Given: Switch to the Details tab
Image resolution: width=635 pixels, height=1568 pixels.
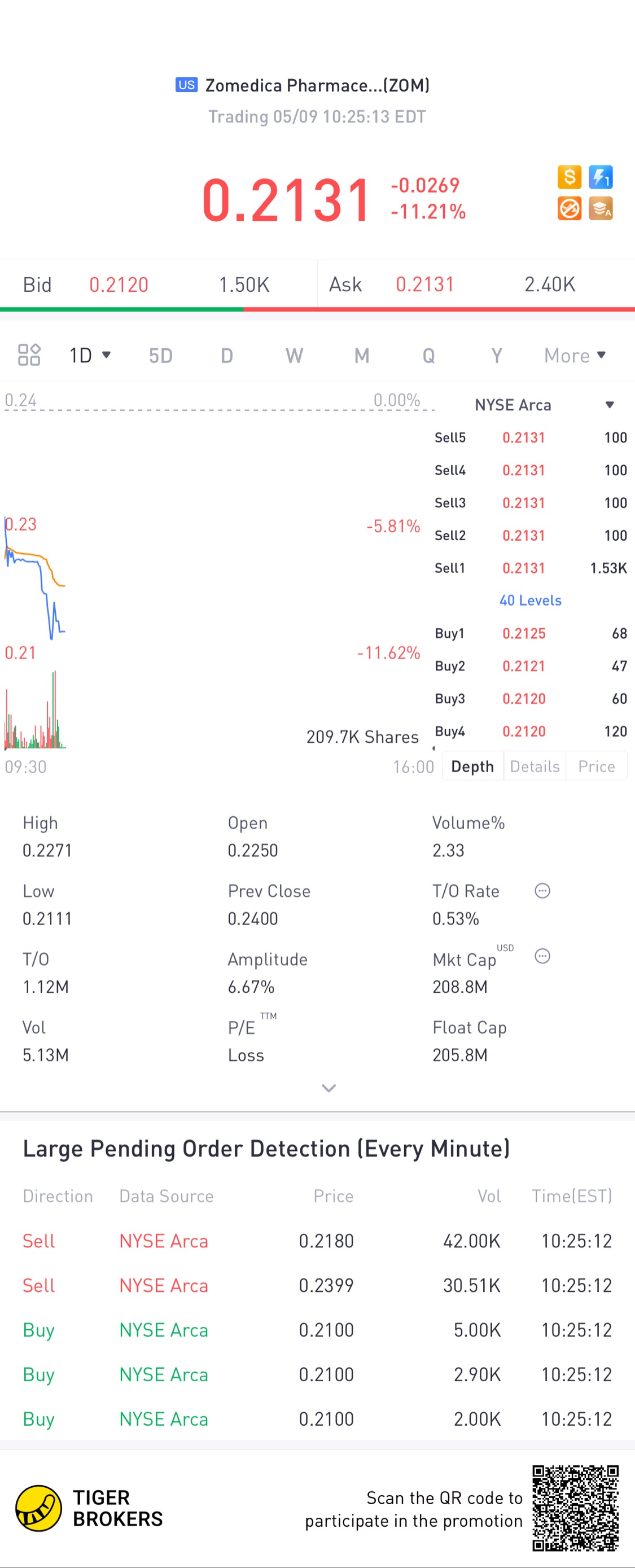Looking at the screenshot, I should pyautogui.click(x=535, y=767).
